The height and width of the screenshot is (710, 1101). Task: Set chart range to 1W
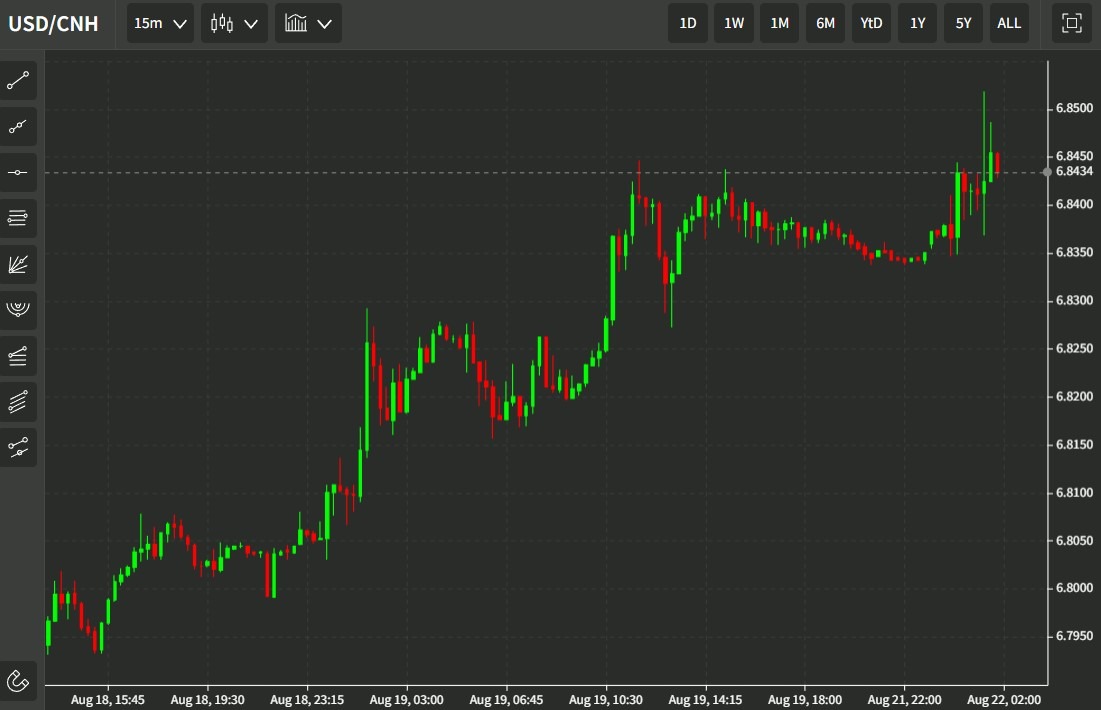(734, 23)
